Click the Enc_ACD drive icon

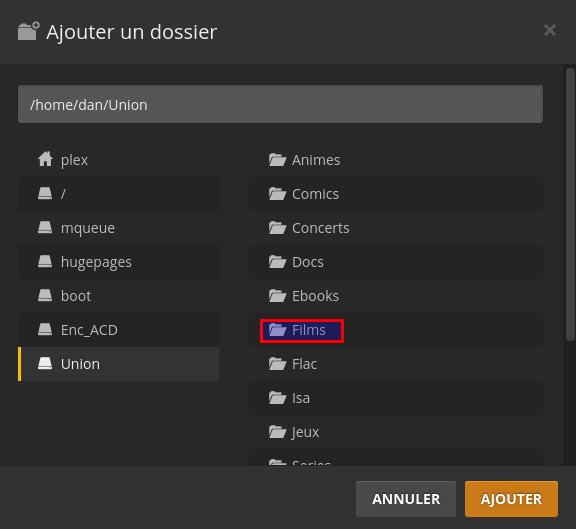coord(45,330)
